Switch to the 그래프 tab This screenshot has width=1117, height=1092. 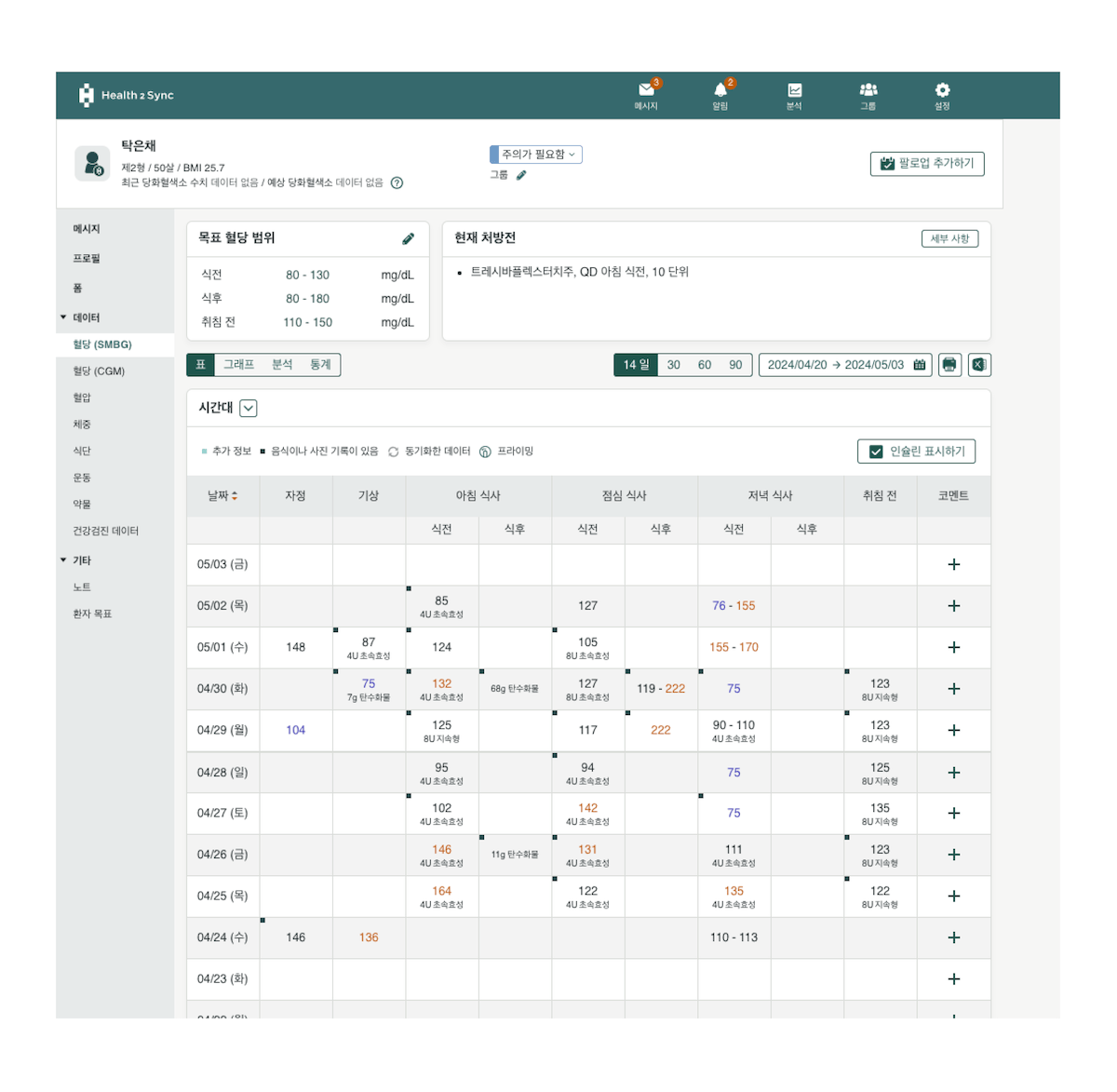click(238, 365)
